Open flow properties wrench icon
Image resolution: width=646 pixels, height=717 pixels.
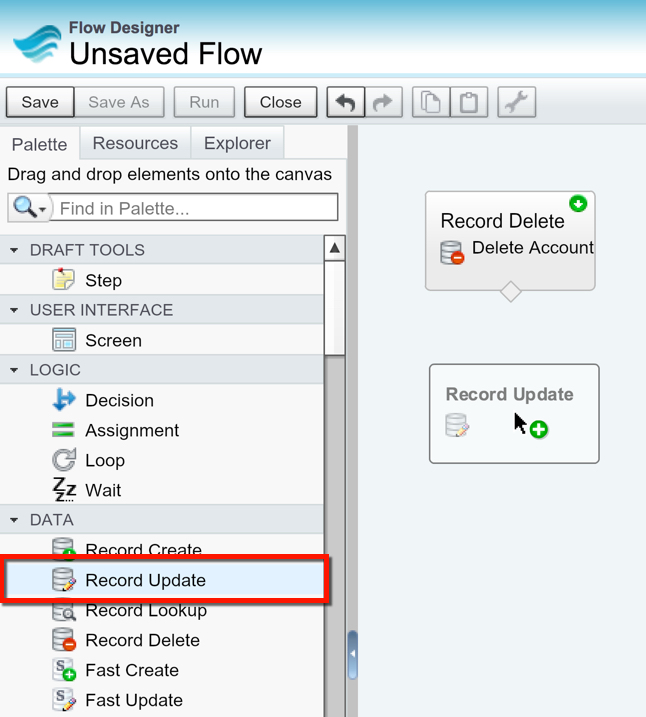516,102
